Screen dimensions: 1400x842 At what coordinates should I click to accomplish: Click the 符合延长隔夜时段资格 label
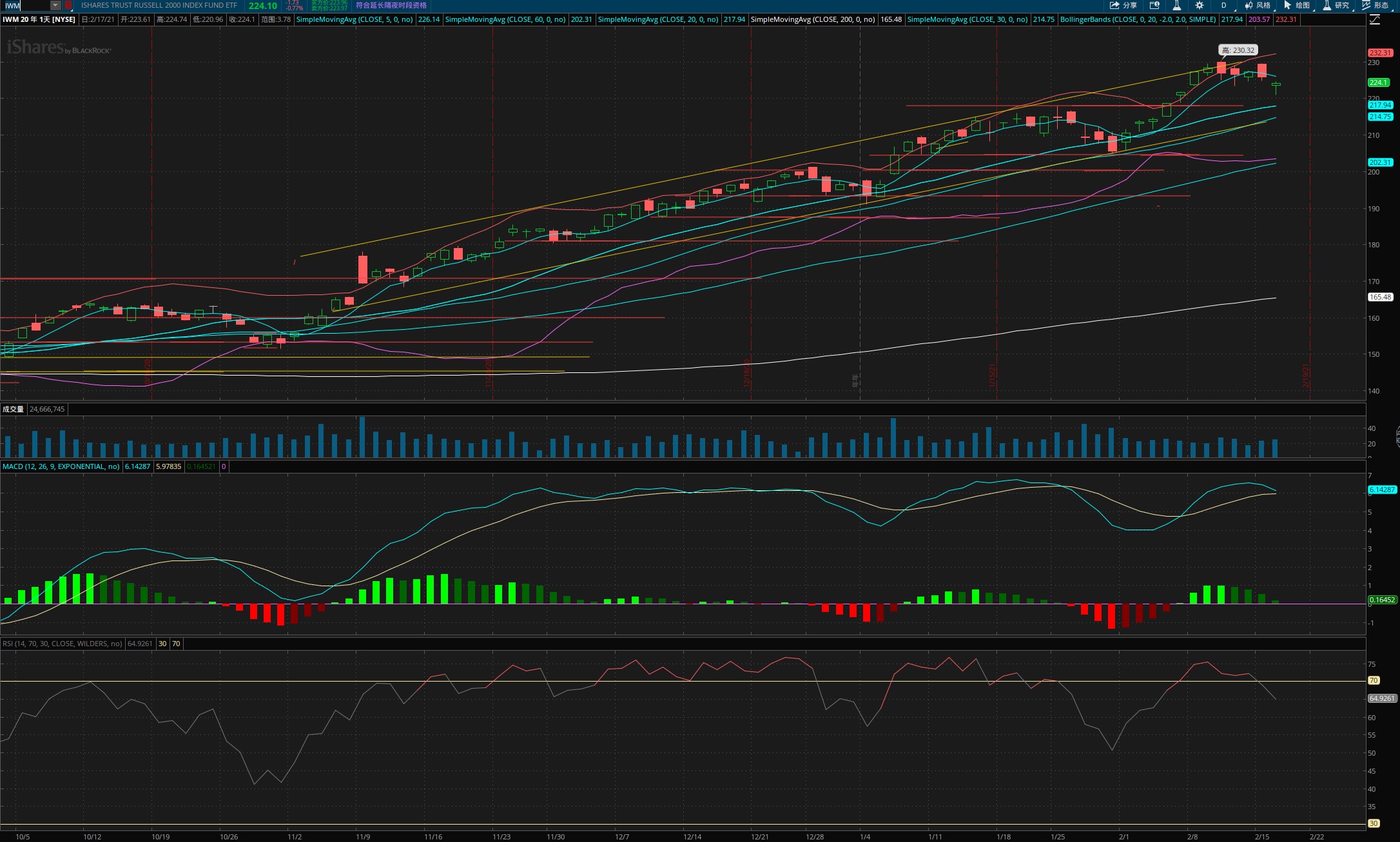tap(391, 5)
